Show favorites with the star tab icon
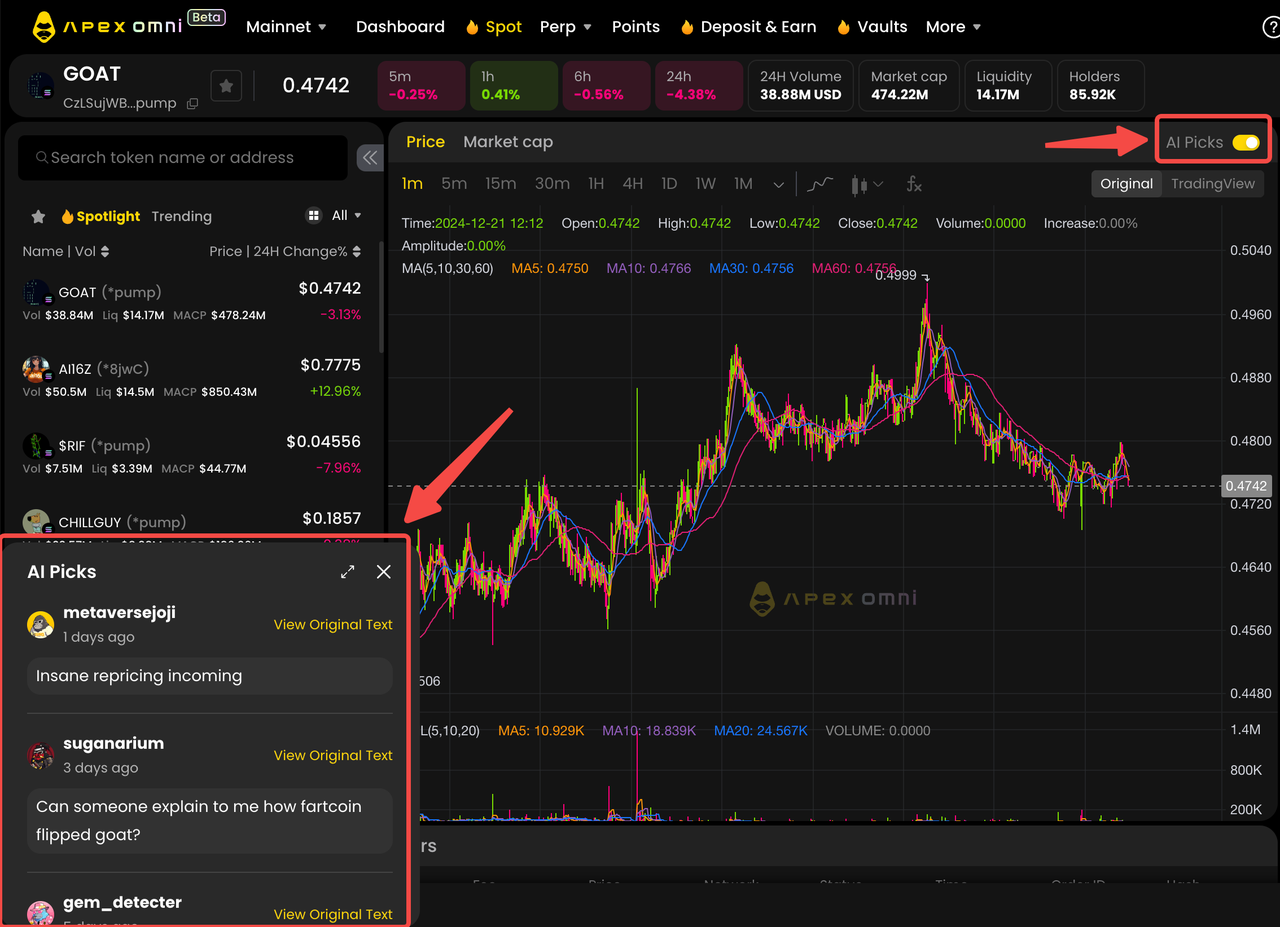The height and width of the screenshot is (927, 1280). pos(38,216)
